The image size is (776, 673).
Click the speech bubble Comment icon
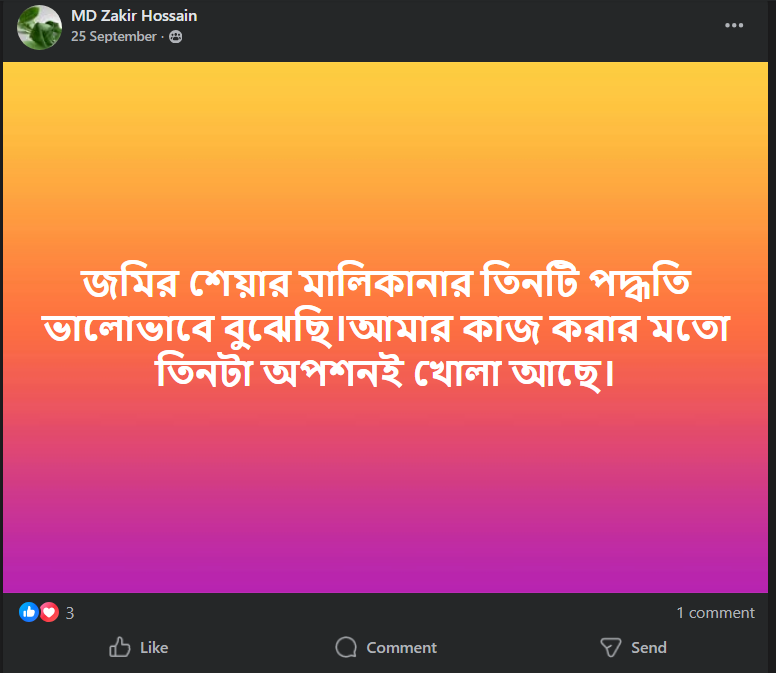click(346, 648)
